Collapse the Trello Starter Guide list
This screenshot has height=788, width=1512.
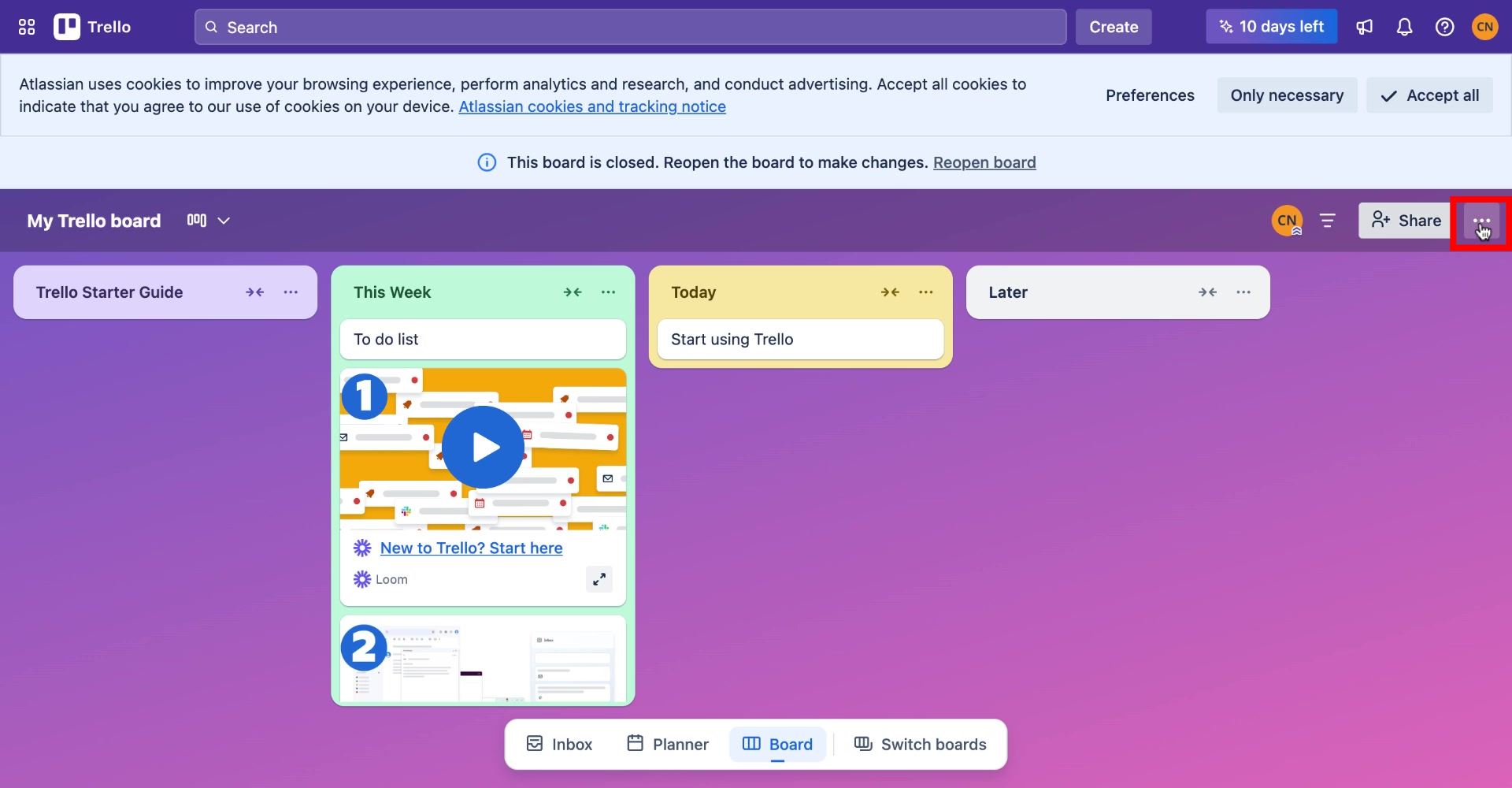tap(255, 292)
